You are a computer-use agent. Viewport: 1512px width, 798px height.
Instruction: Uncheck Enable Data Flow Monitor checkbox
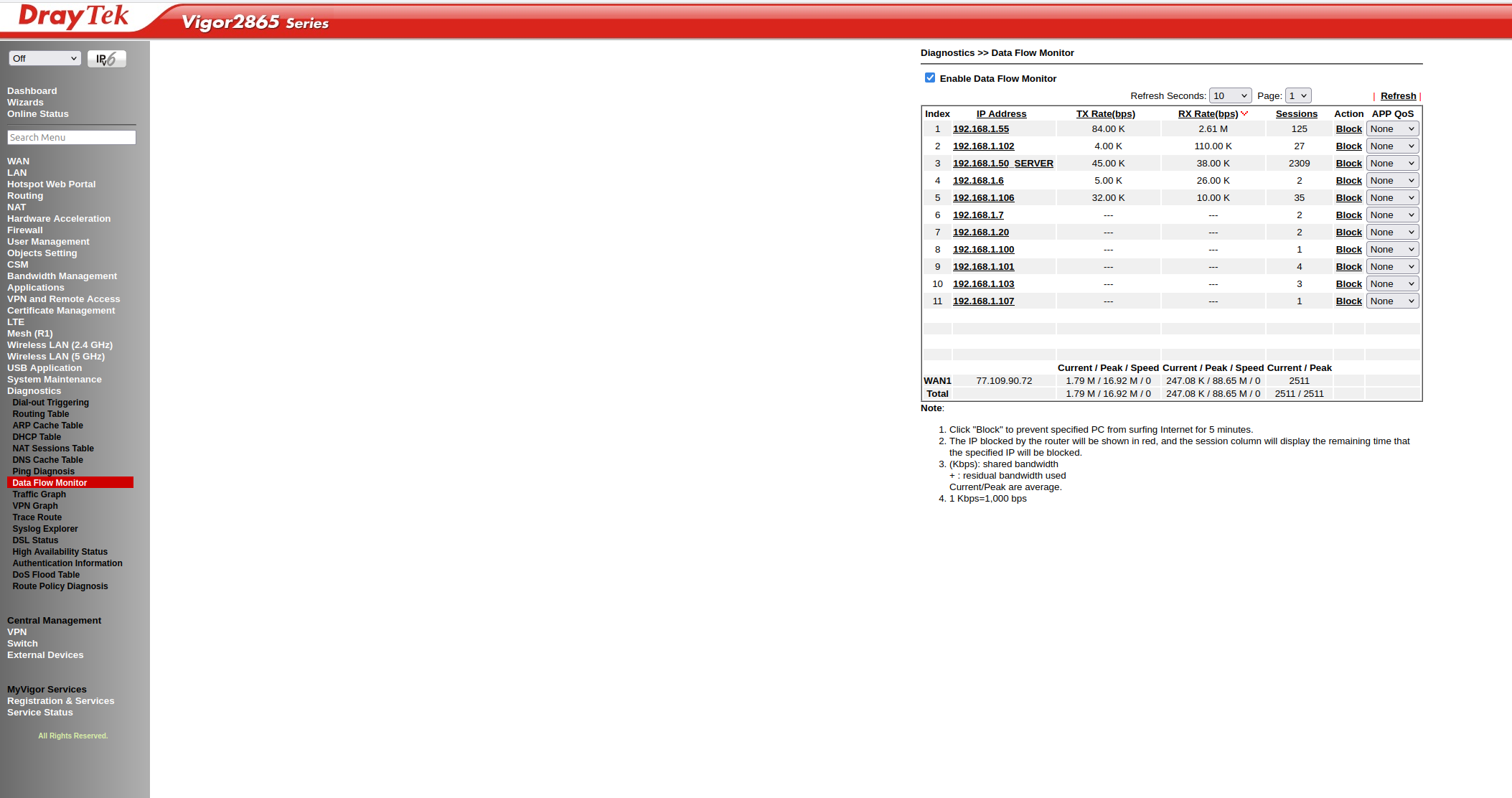930,78
